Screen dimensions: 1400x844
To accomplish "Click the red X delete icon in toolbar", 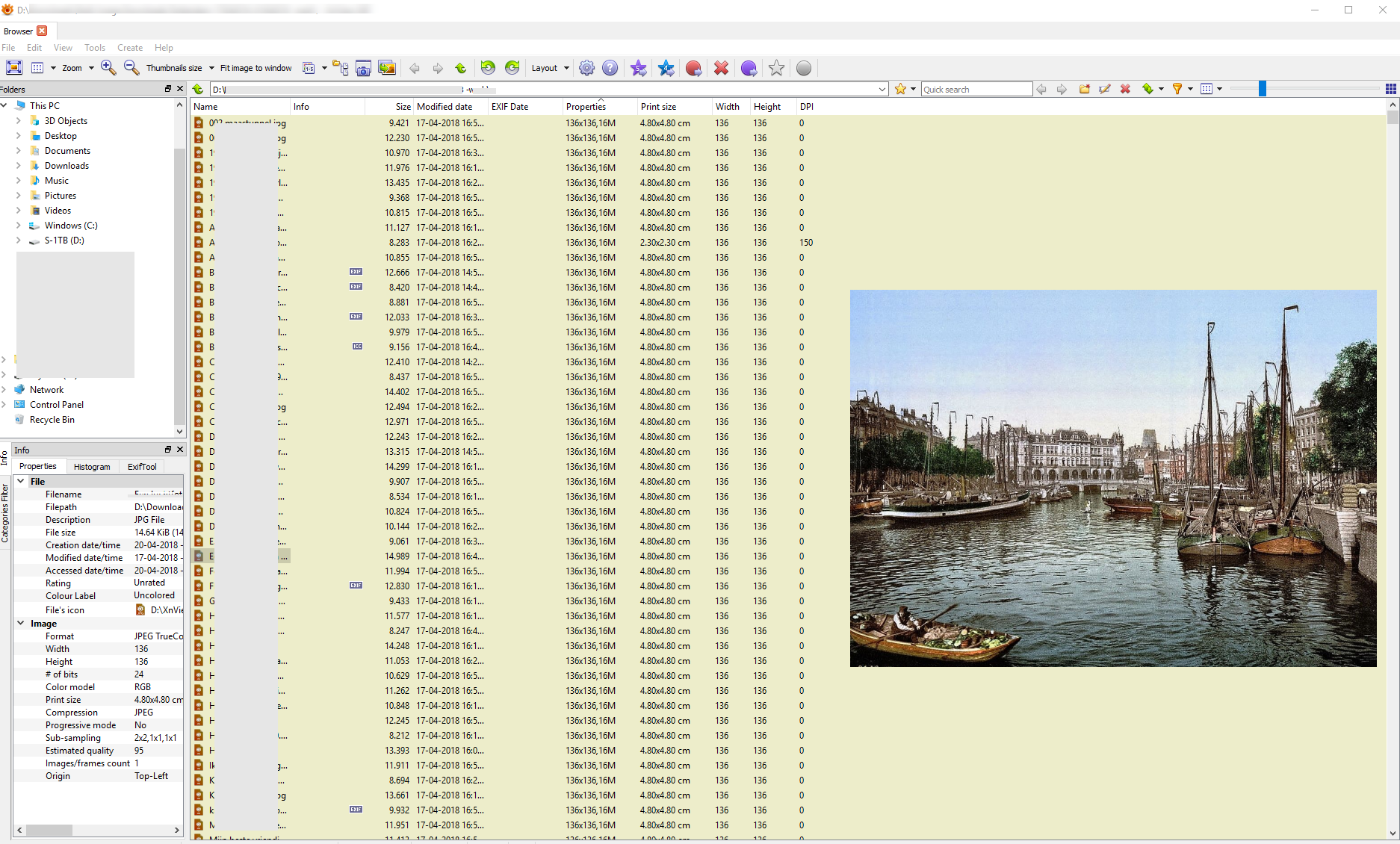I will click(721, 68).
